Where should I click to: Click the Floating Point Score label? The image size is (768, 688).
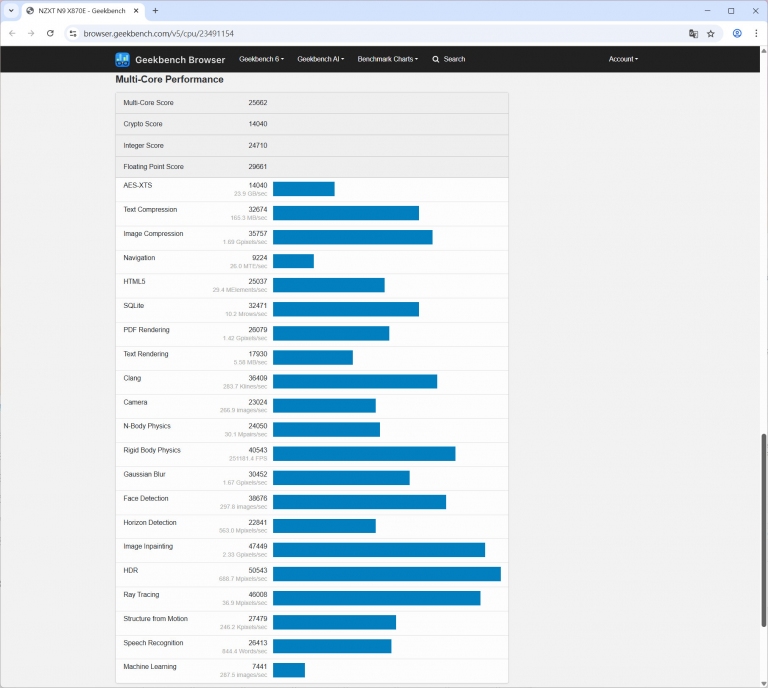[153, 166]
